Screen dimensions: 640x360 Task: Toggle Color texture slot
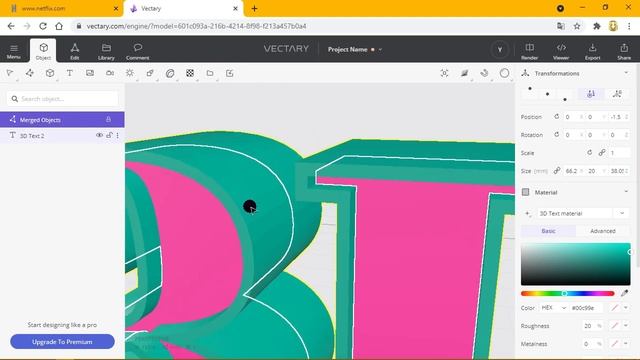[614, 308]
